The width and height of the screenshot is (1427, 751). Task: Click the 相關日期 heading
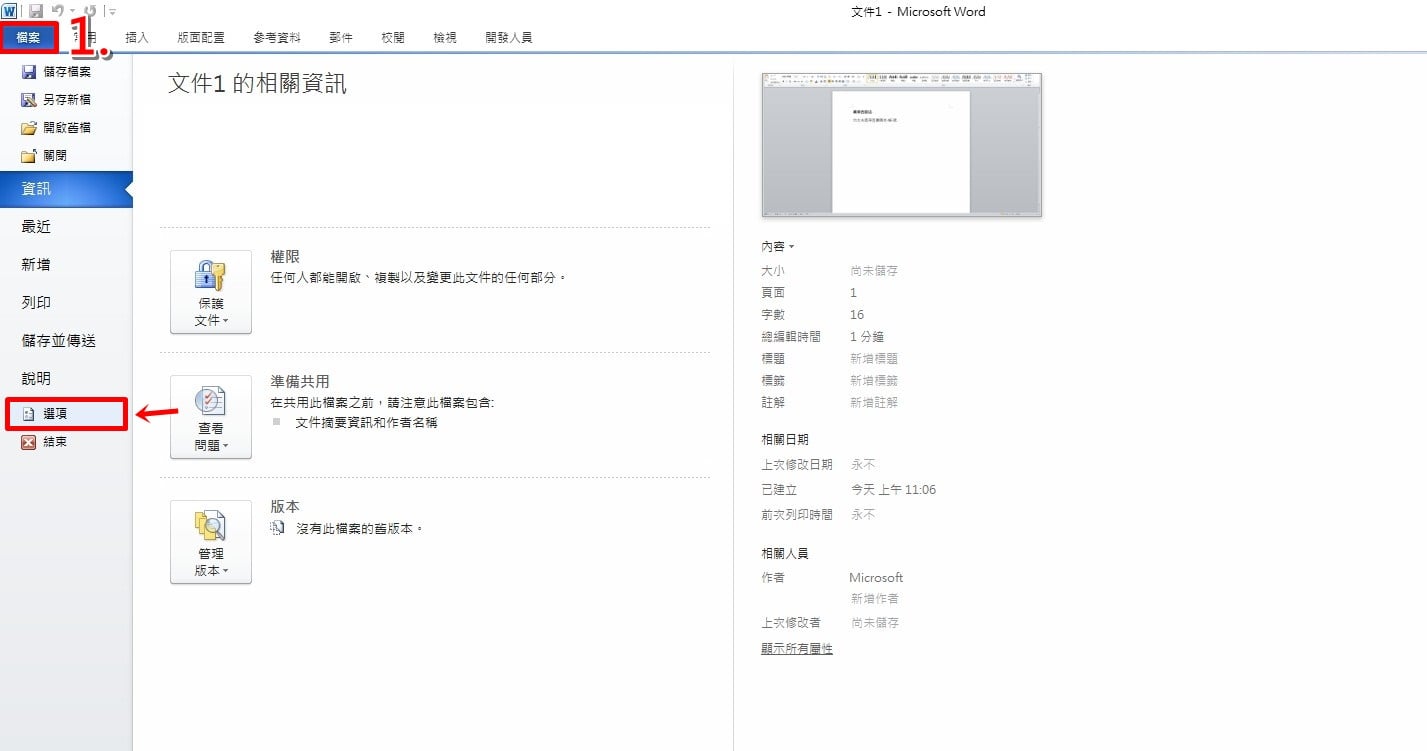point(785,439)
